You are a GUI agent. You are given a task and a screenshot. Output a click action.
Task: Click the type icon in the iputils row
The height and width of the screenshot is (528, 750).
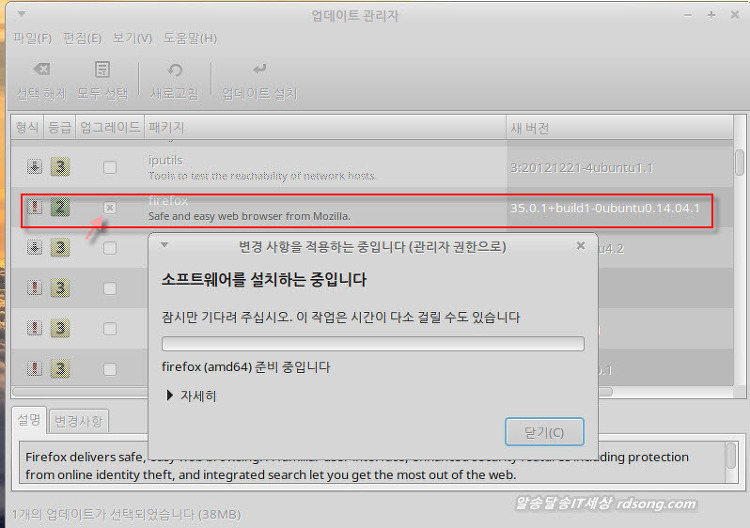coord(34,167)
